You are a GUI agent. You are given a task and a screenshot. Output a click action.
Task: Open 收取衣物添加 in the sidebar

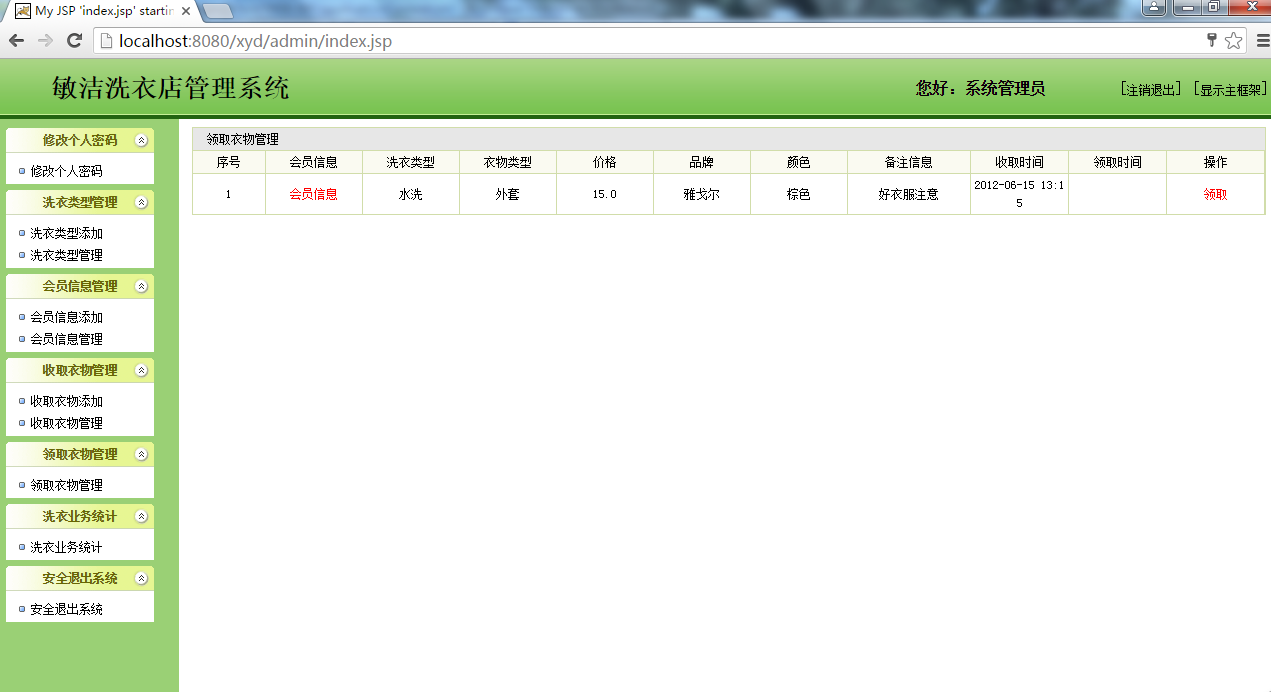pyautogui.click(x=66, y=401)
